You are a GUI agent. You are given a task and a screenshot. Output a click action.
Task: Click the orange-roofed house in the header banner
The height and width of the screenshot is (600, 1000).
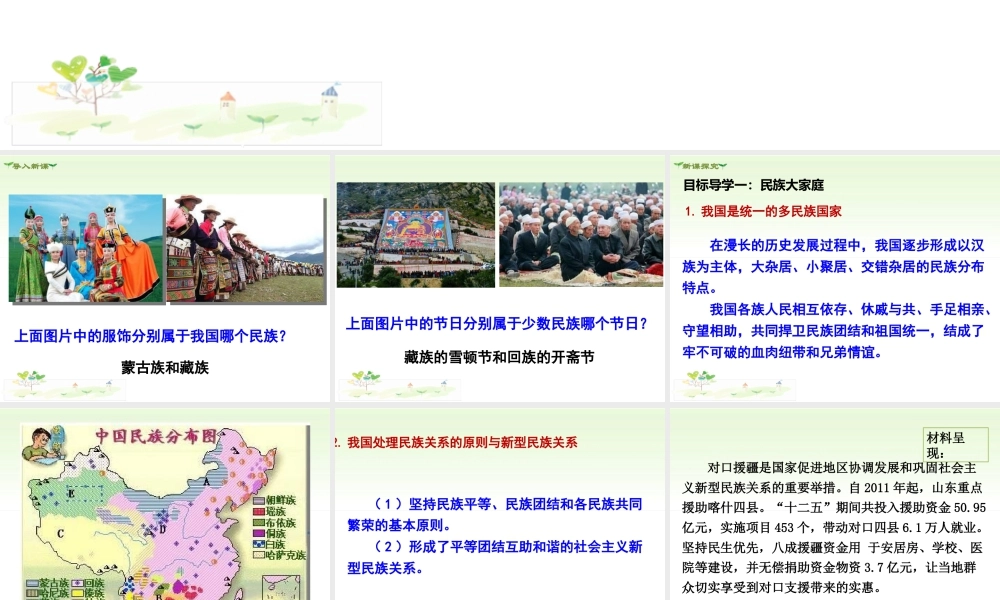(x=228, y=101)
